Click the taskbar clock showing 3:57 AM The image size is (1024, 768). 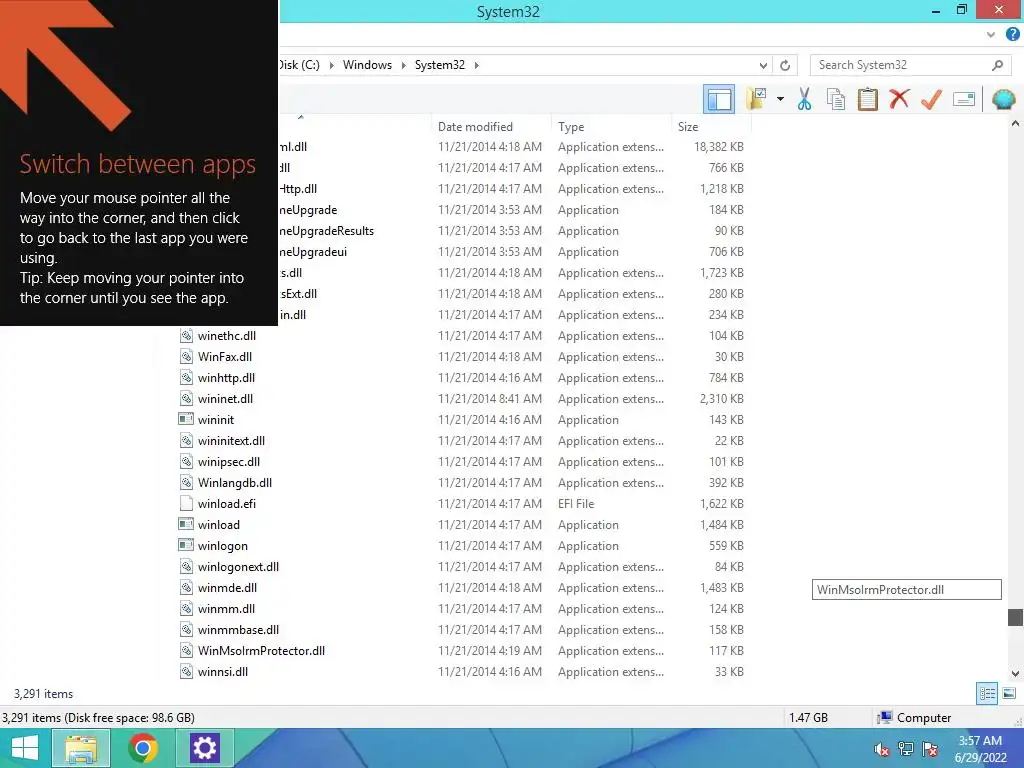point(980,749)
